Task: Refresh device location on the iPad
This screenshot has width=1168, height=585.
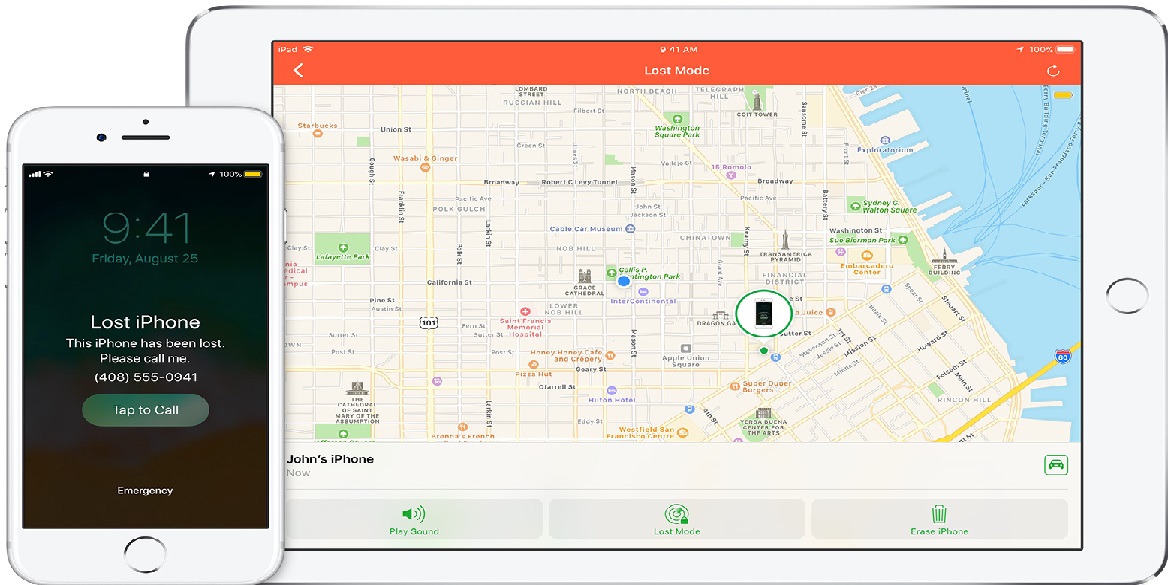Action: point(1053,71)
